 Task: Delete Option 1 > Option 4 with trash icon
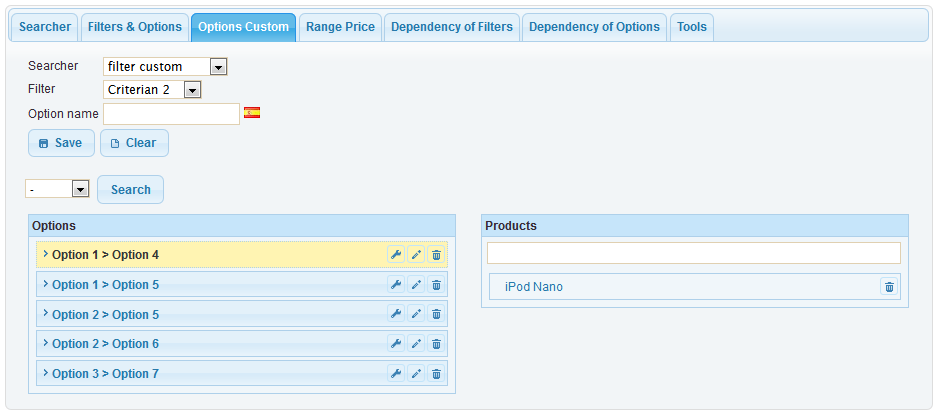436,255
